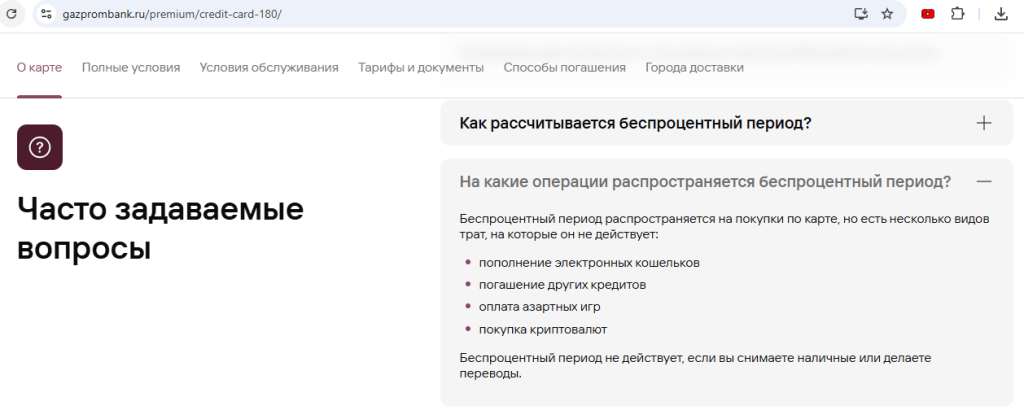Click "погашение других кредитов" list item
Viewport: 1024px width, 410px height.
562,285
